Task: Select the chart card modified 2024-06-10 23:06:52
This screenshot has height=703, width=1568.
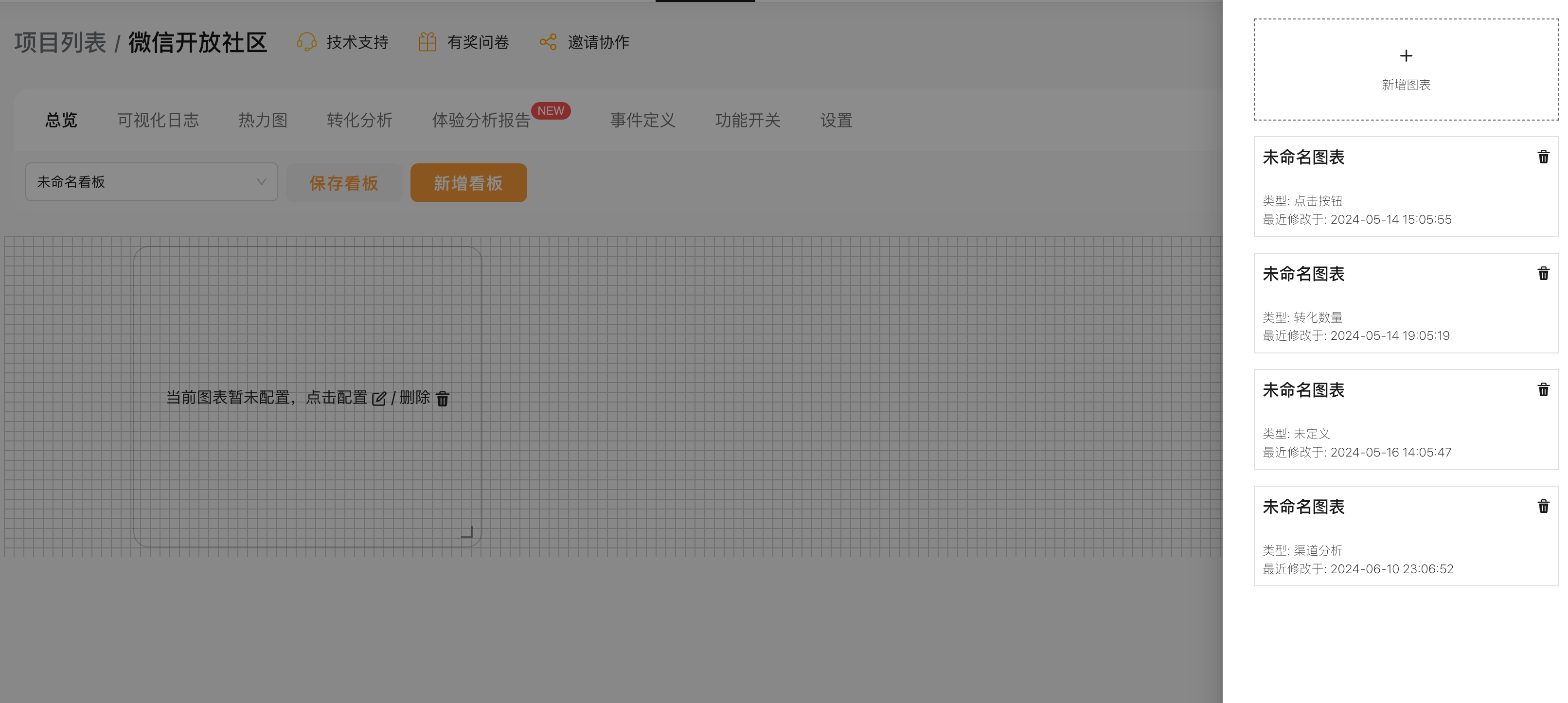Action: tap(1406, 536)
